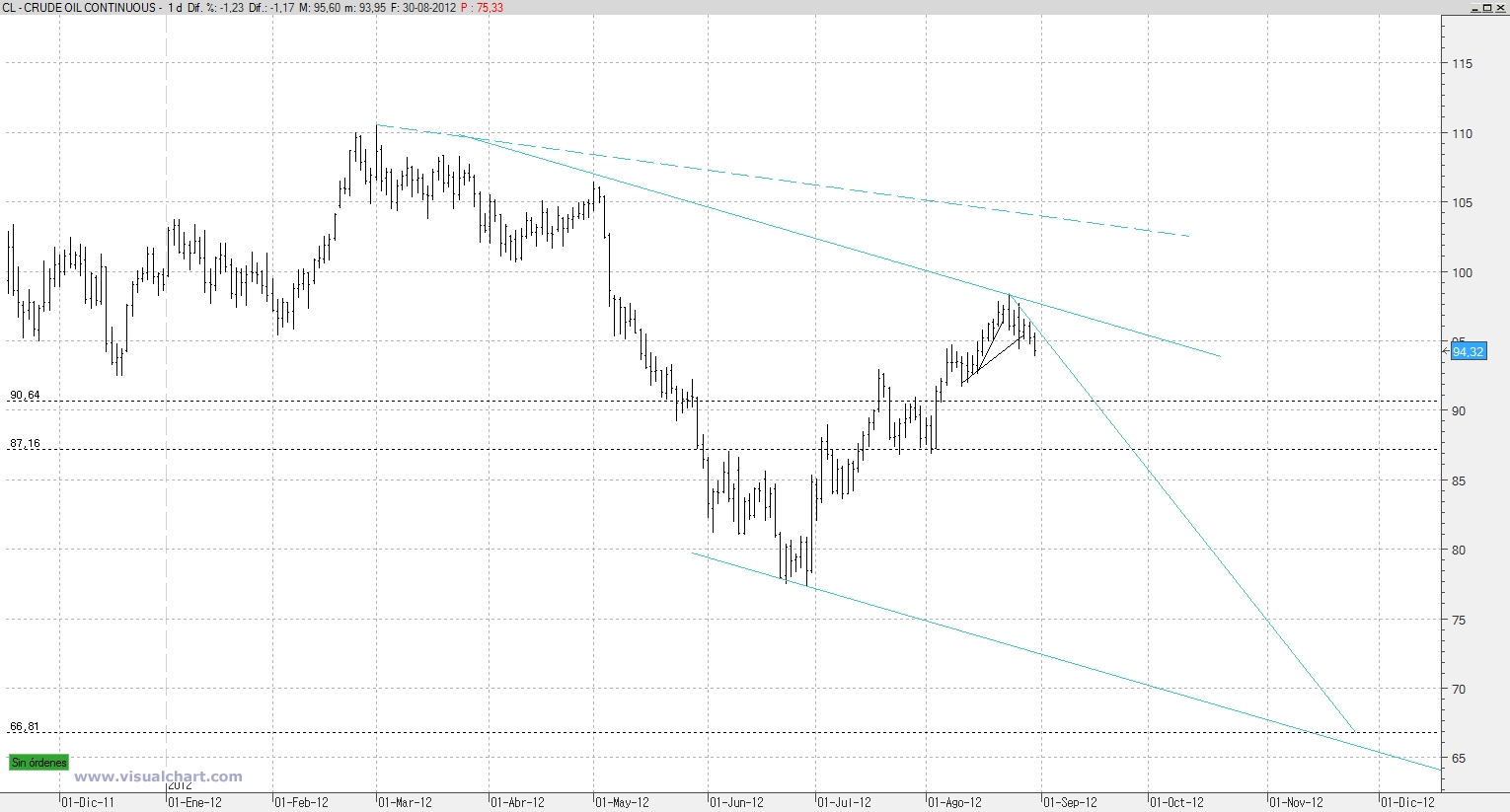Click the 01-Nov-12 date axis label
Screen dimensions: 1510x812
(1296, 803)
